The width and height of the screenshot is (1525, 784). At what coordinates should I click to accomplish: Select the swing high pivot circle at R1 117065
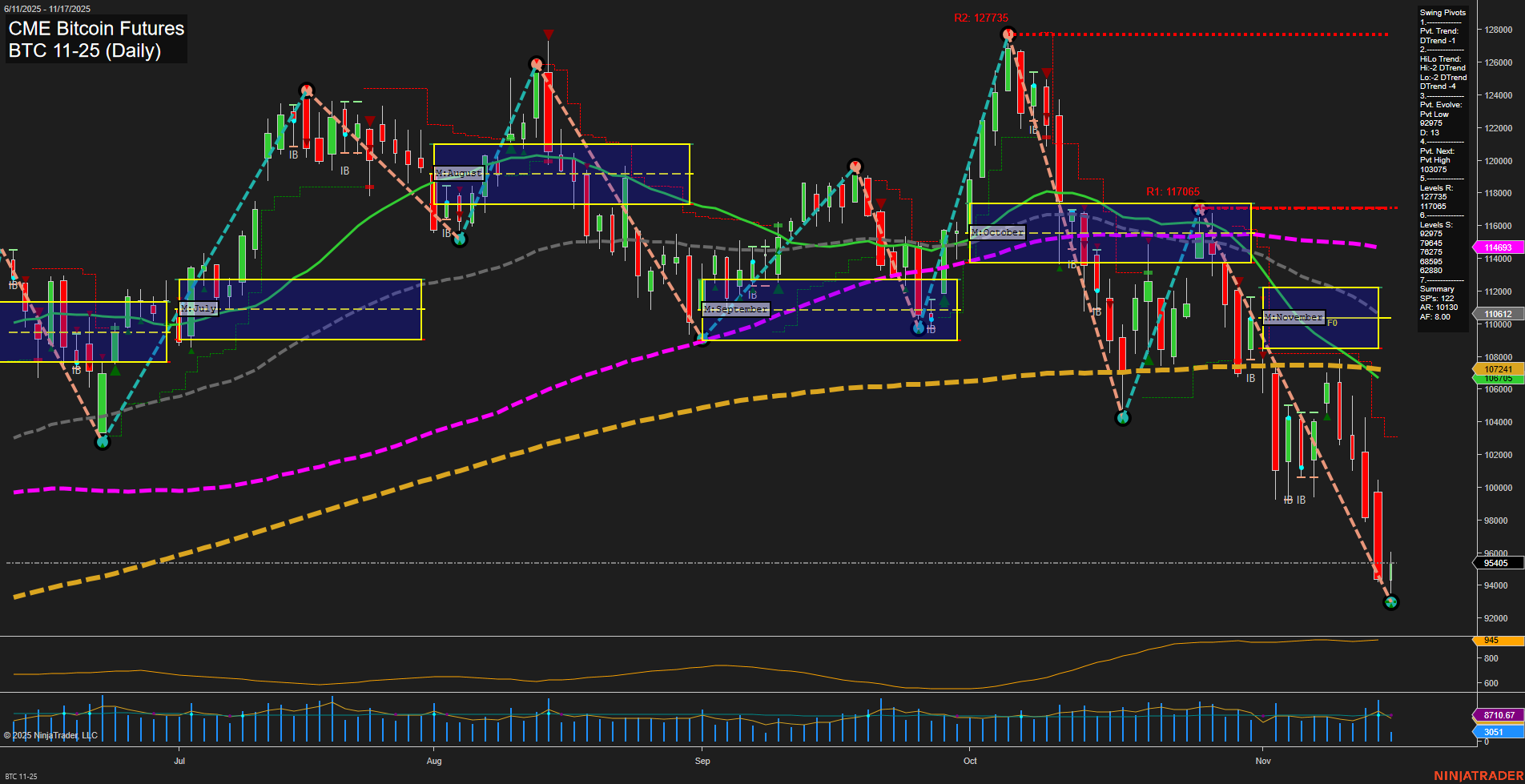[1199, 207]
